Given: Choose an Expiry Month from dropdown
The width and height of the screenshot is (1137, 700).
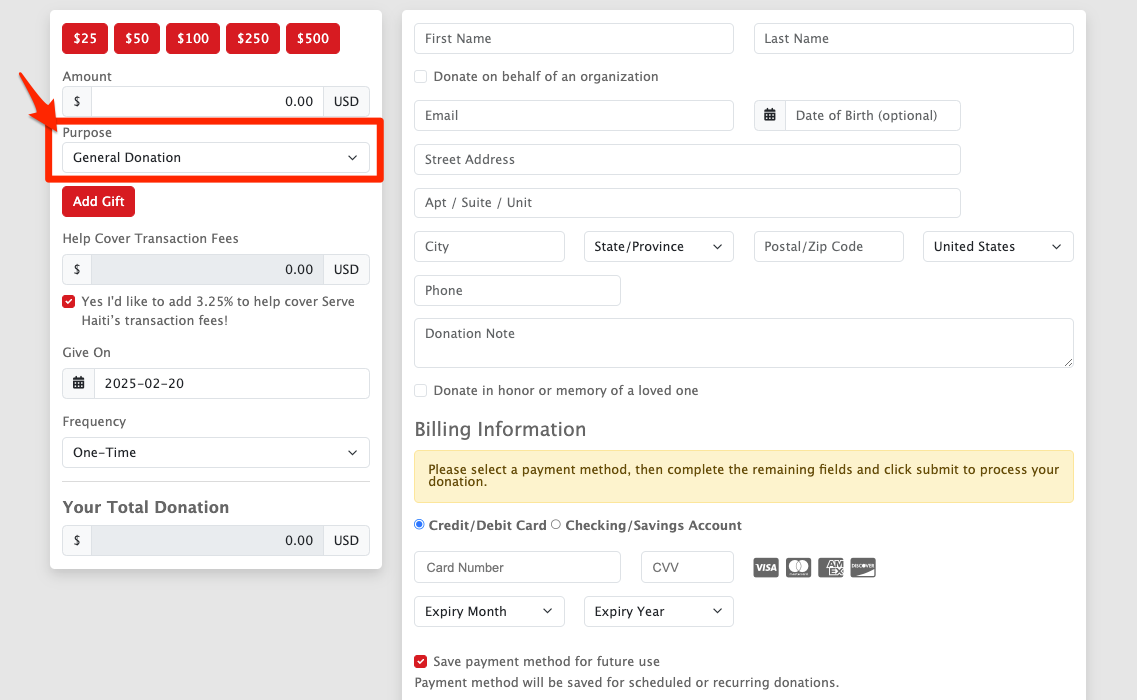Looking at the screenshot, I should pos(489,612).
